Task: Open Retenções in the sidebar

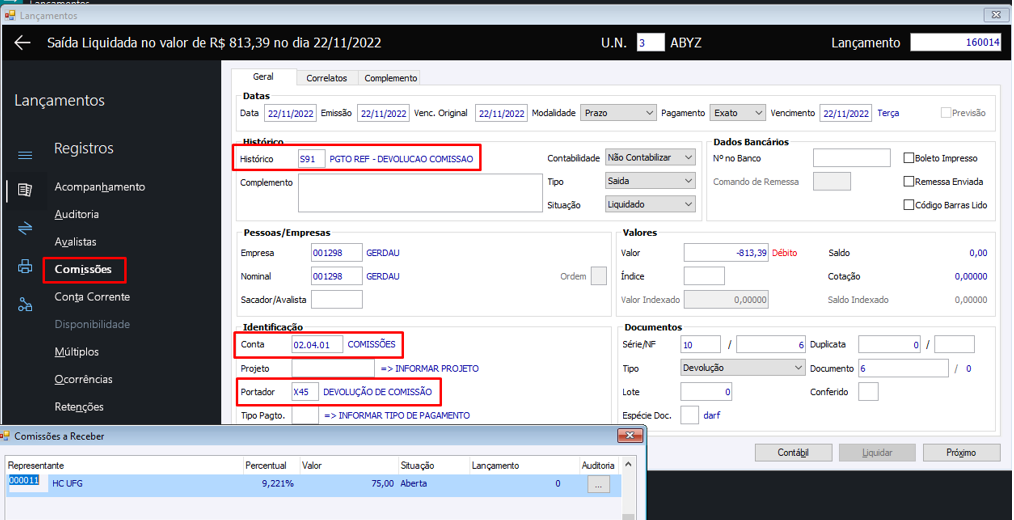Action: [79, 407]
